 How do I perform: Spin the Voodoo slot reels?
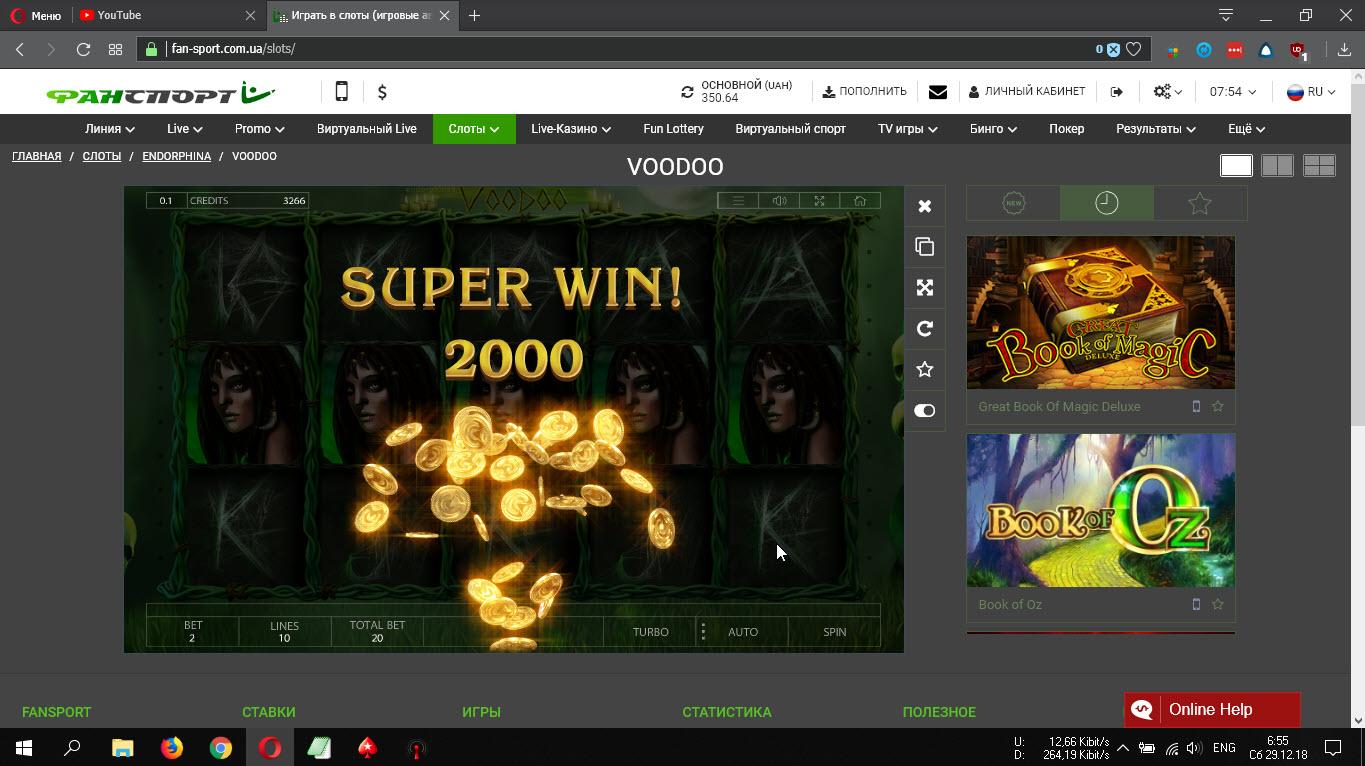pyautogui.click(x=834, y=632)
